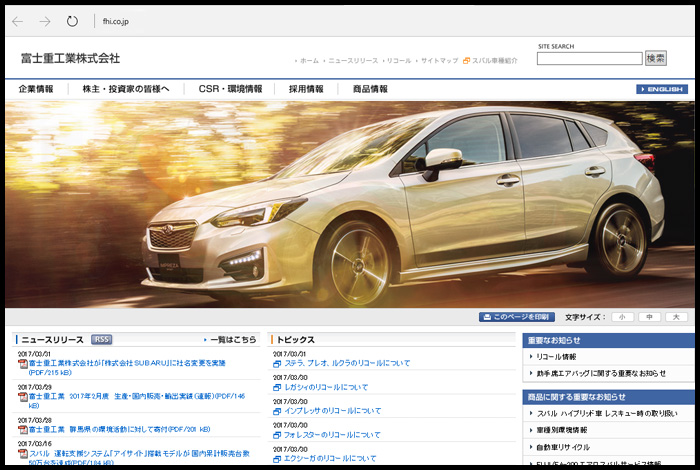The image size is (700, 470).
Task: Open the 商品情報 menu
Action: pyautogui.click(x=370, y=89)
